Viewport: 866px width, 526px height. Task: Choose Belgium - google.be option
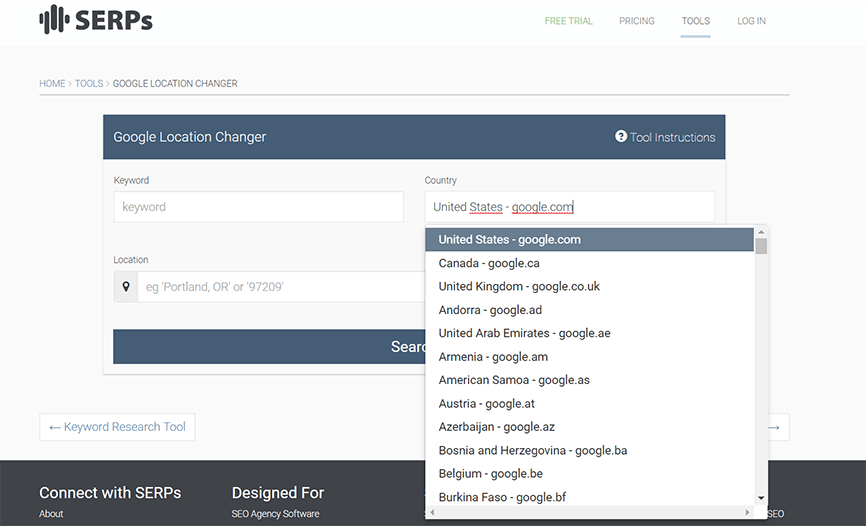(589, 474)
